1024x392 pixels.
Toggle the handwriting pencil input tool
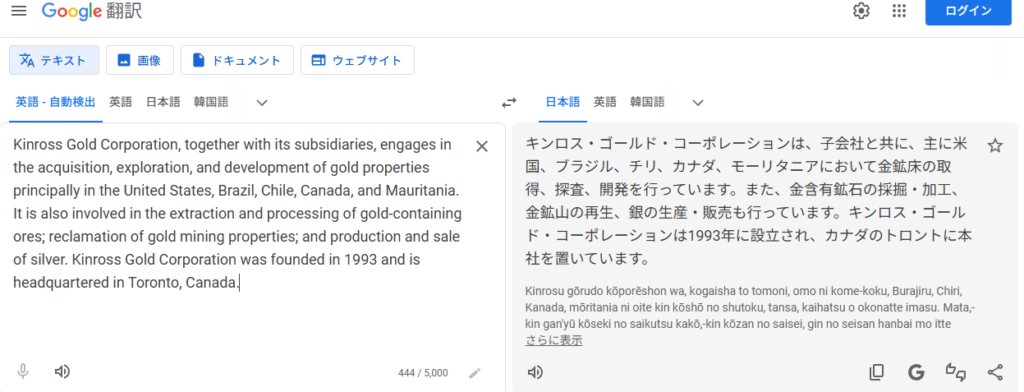tap(475, 373)
